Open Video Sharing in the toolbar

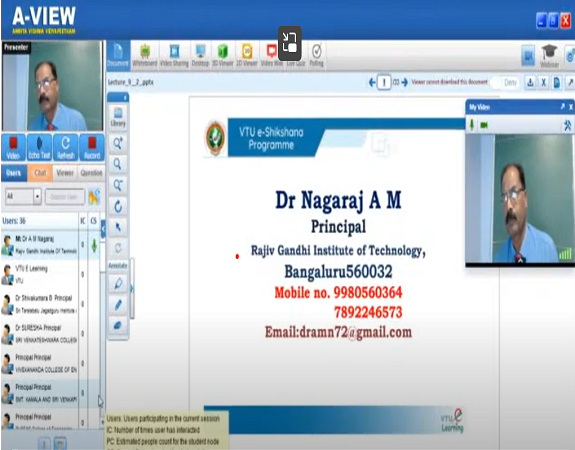(x=174, y=55)
